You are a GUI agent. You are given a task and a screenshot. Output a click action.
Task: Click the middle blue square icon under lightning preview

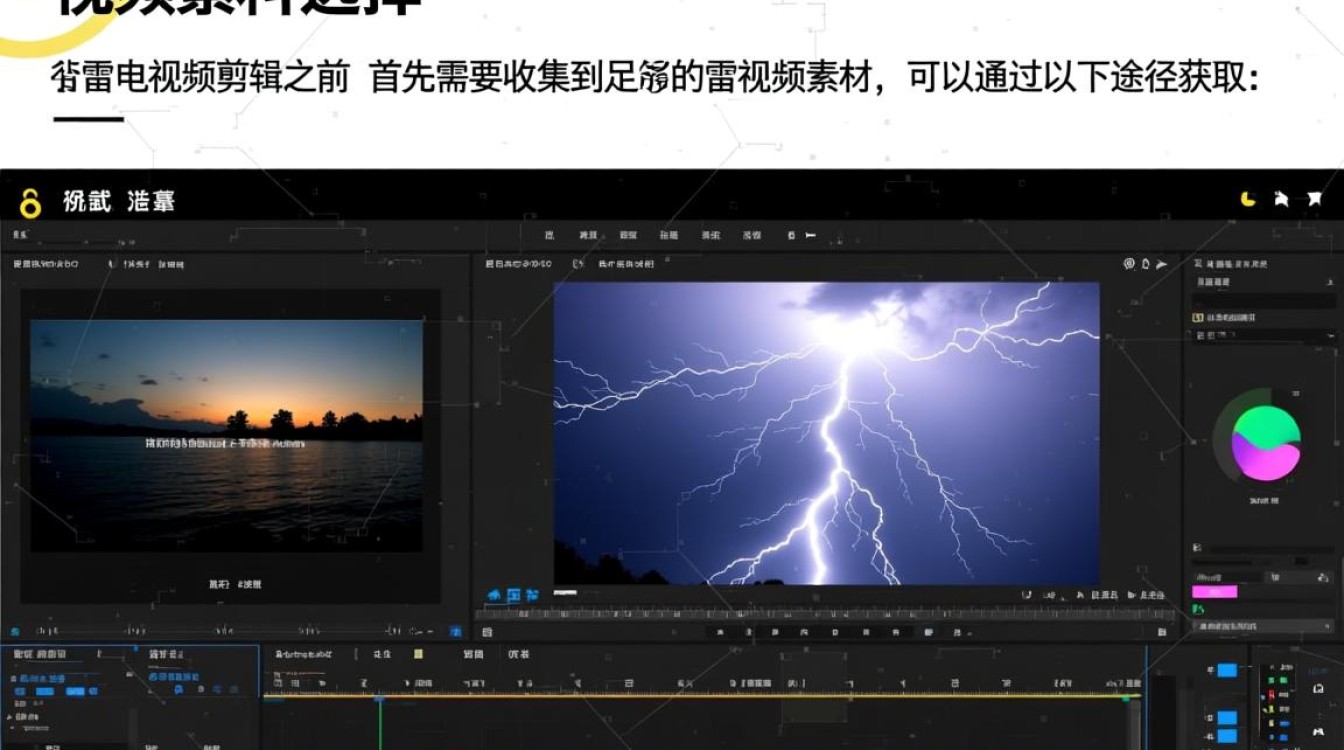514,595
